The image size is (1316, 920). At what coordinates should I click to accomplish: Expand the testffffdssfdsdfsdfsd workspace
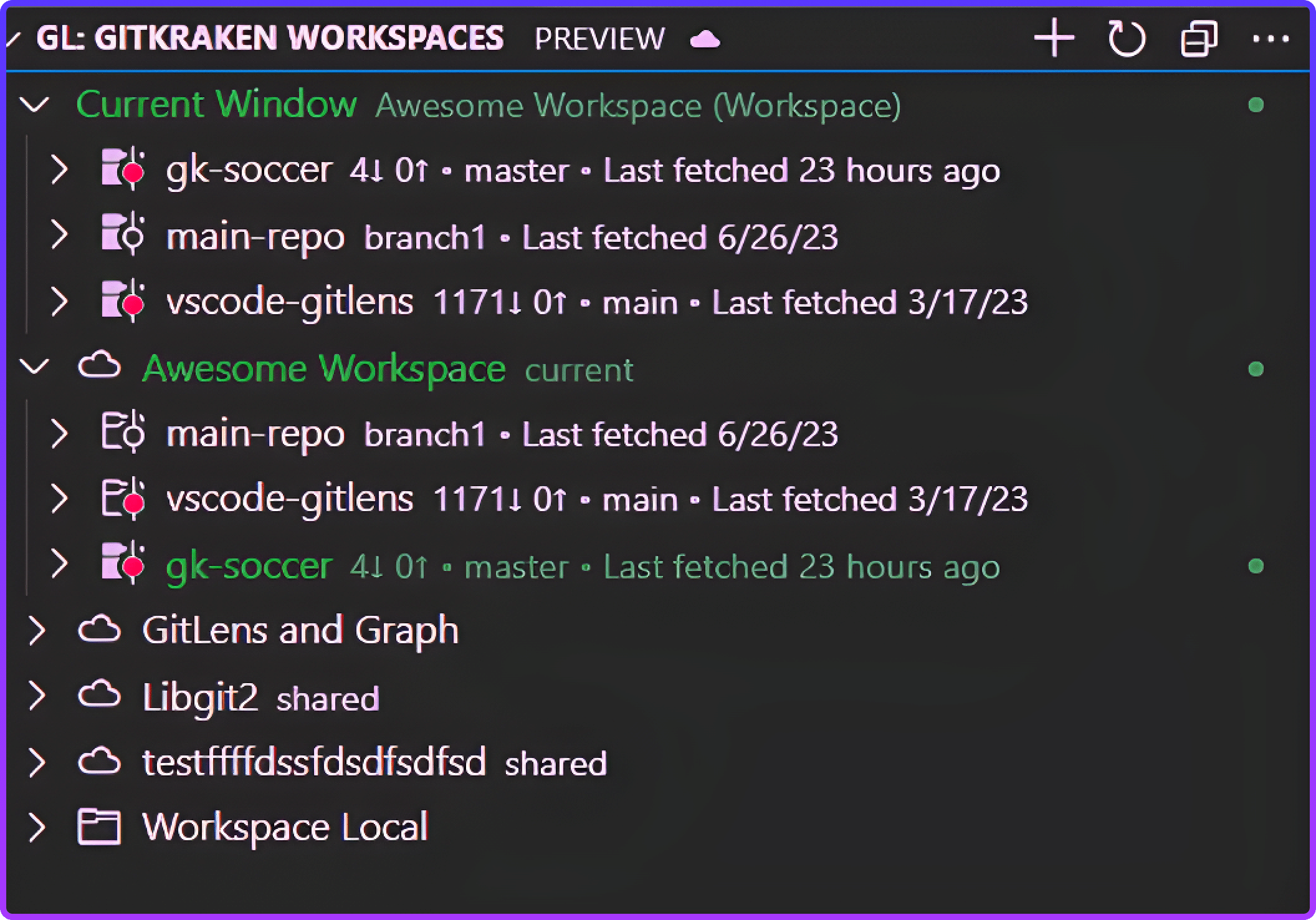click(37, 762)
